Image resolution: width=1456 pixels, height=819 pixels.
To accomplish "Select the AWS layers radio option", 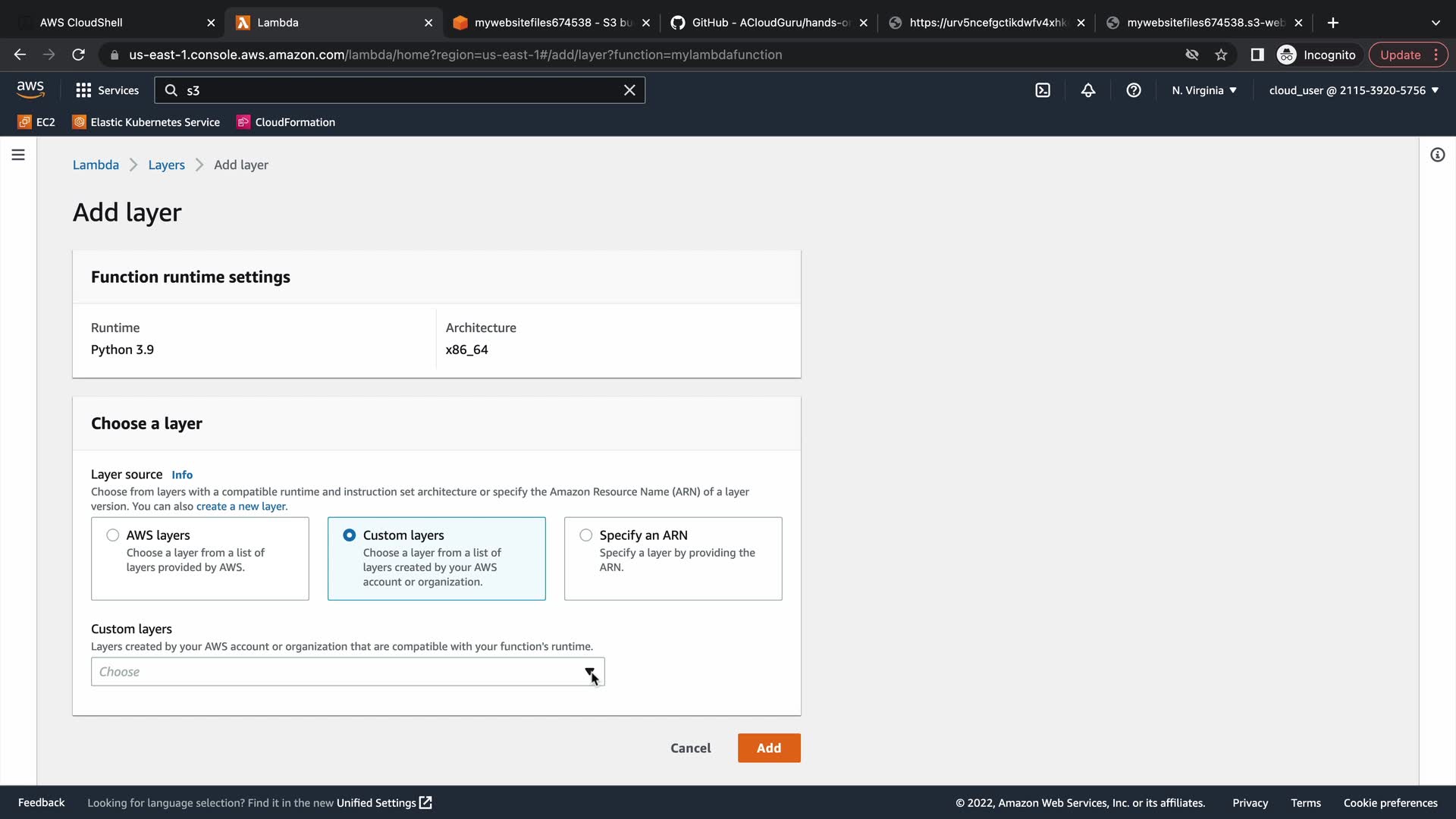I will (x=113, y=535).
